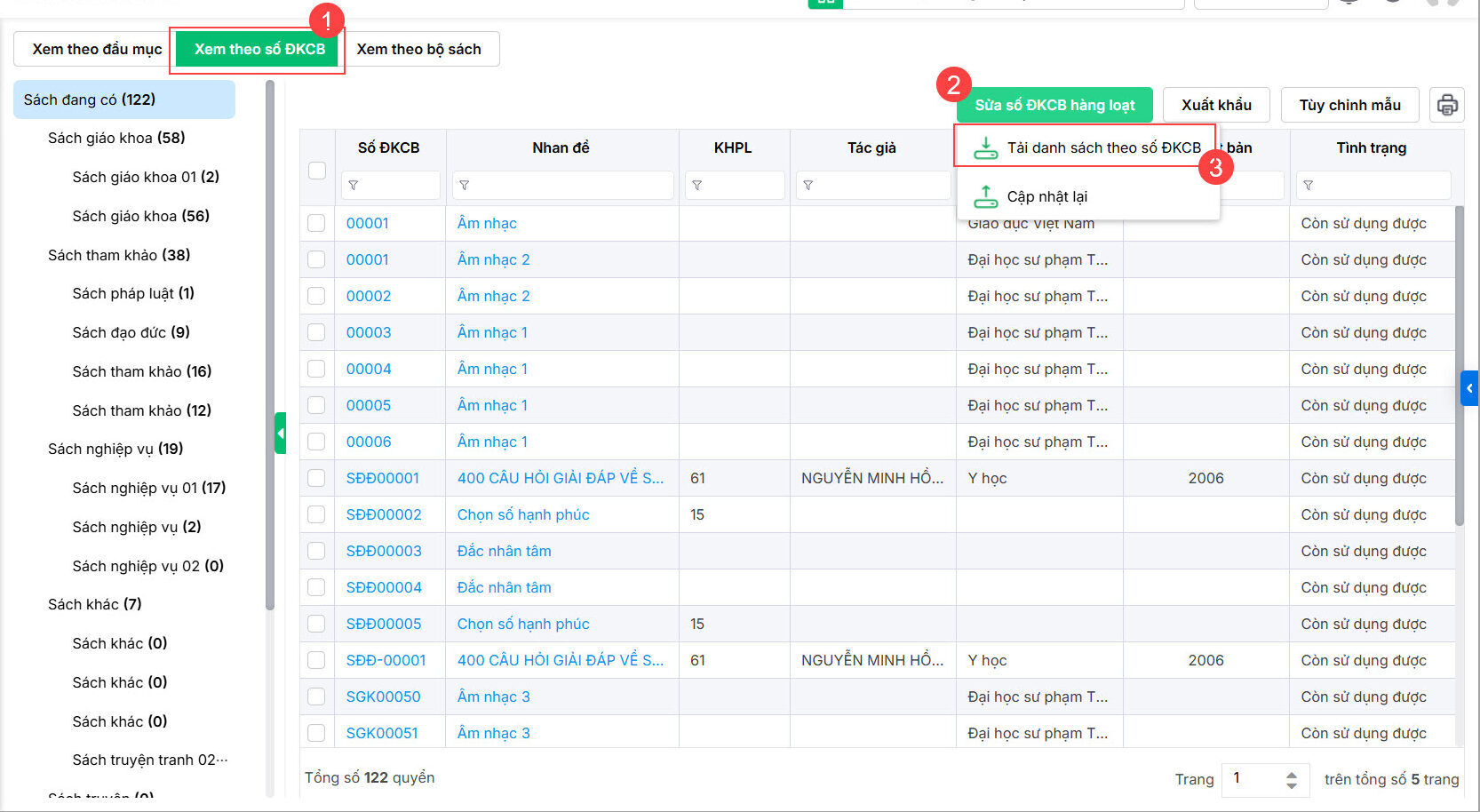Select Sách đạo đức (9)
Image resolution: width=1480 pixels, height=812 pixels.
[131, 332]
